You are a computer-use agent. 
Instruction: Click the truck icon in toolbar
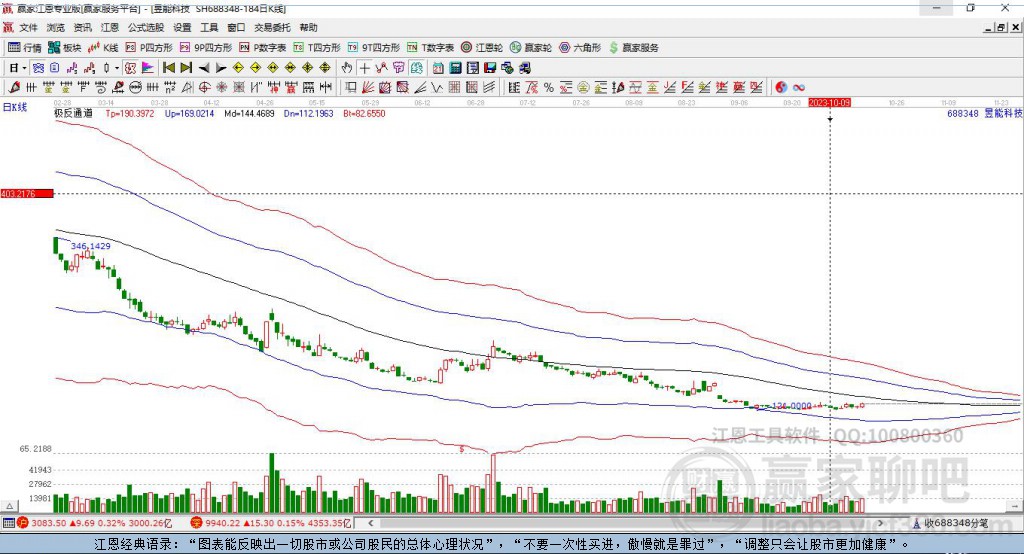click(525, 68)
